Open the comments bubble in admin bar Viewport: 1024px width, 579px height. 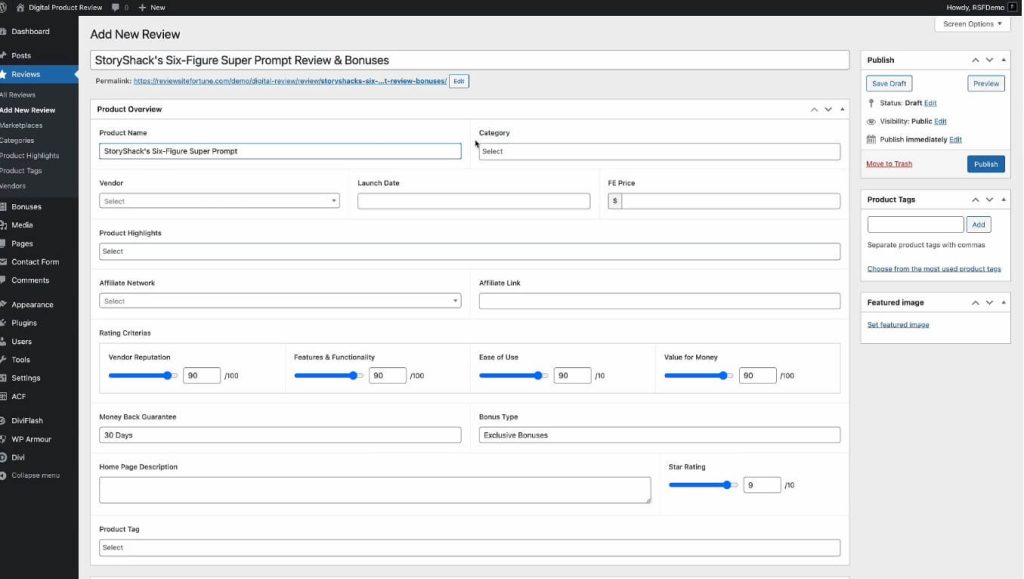coord(116,7)
